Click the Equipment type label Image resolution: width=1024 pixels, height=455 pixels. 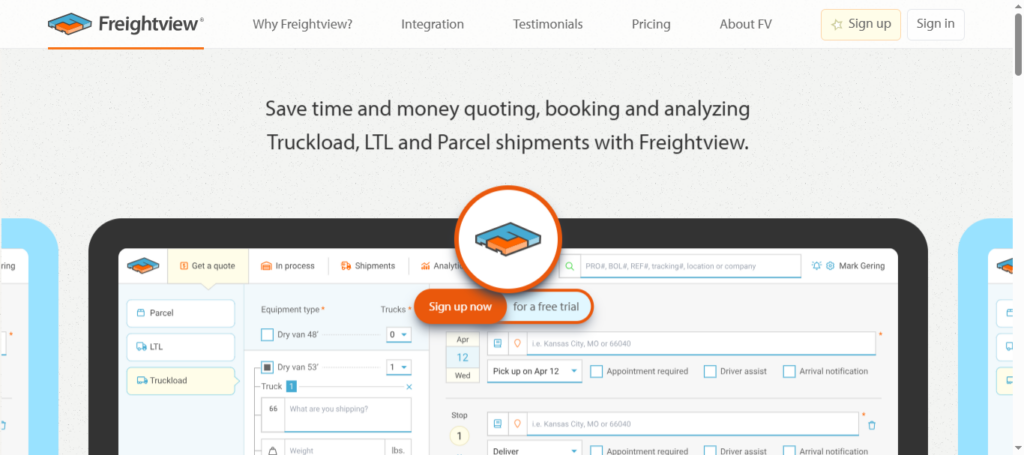pos(291,309)
